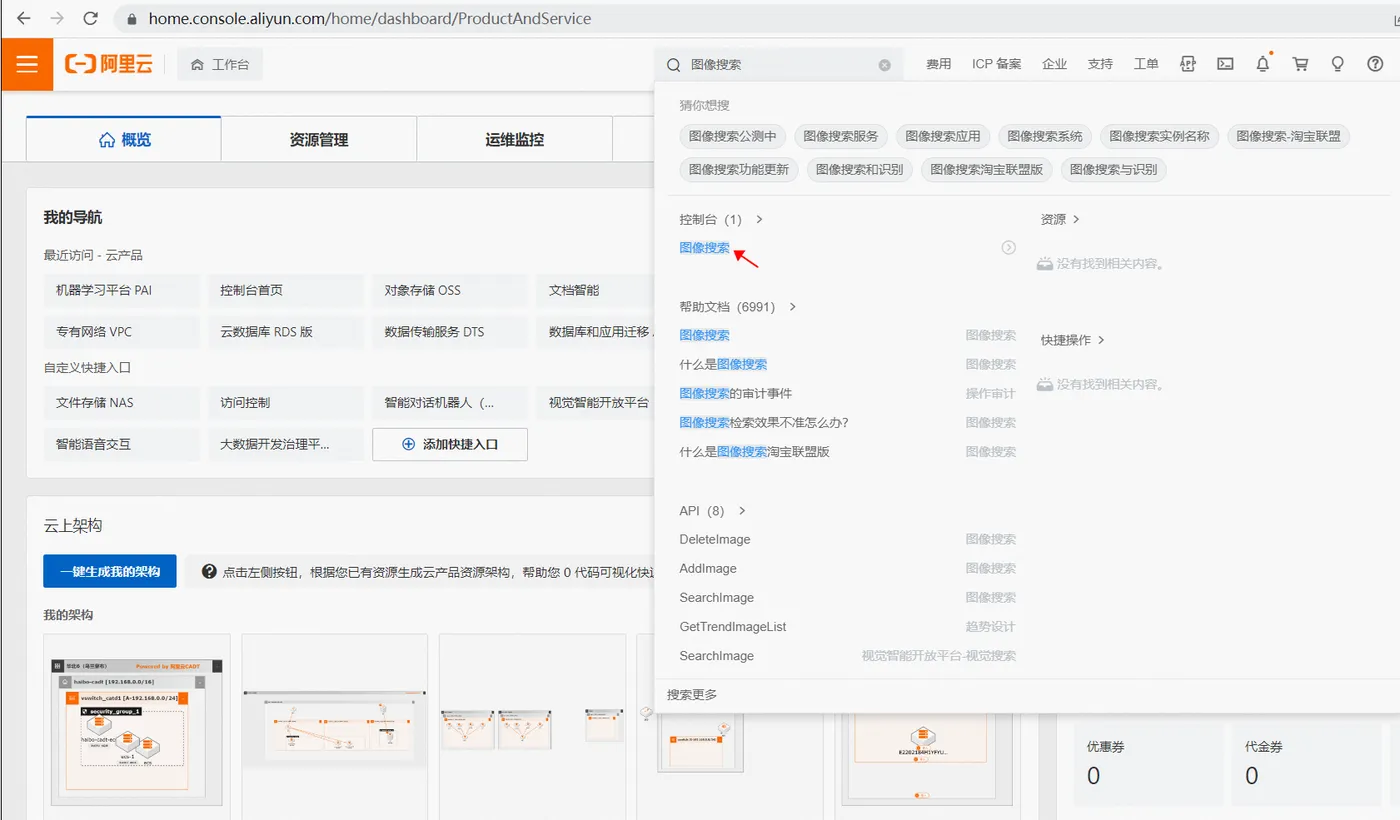The height and width of the screenshot is (820, 1400).
Task: Click the question icon next to architecture hint
Action: [x=209, y=572]
